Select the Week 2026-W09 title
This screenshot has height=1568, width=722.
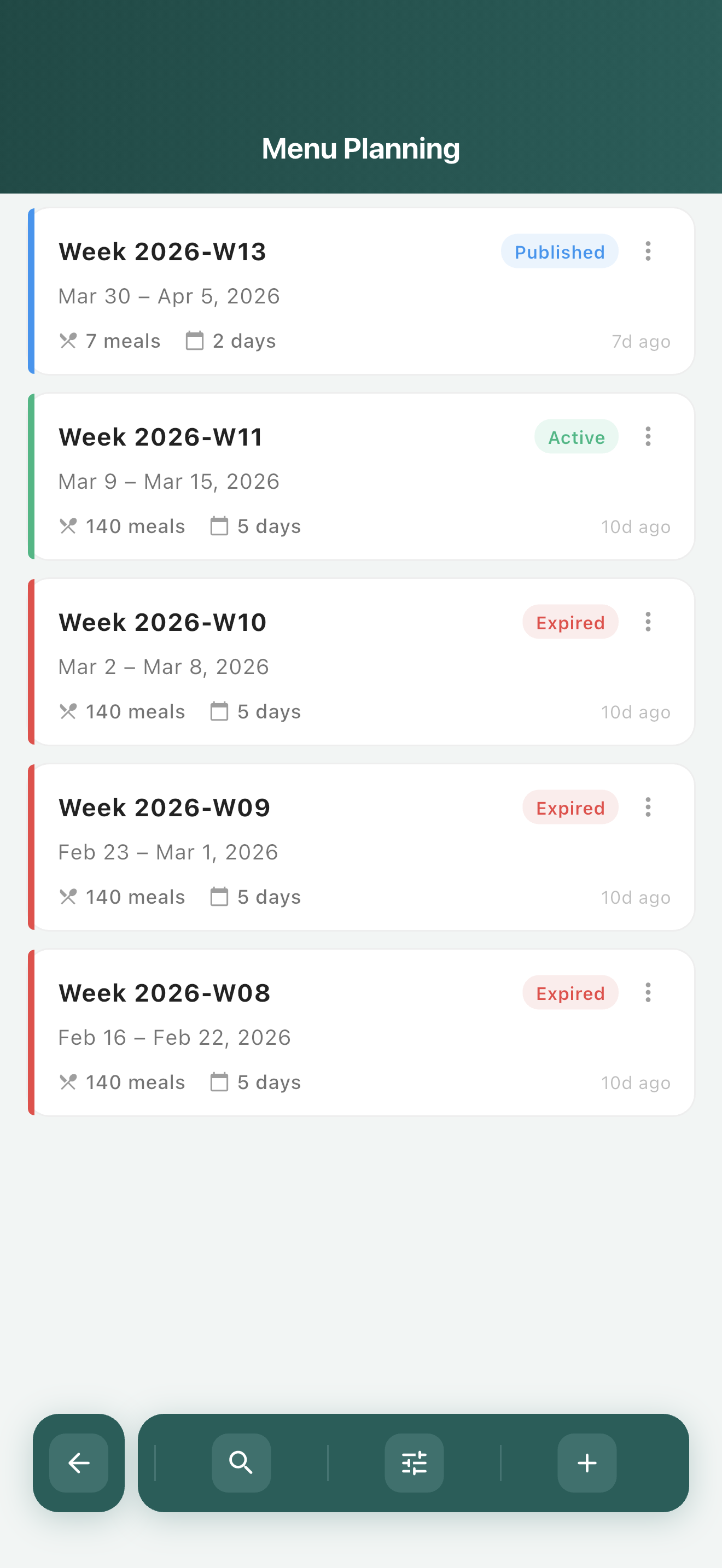[x=165, y=808]
